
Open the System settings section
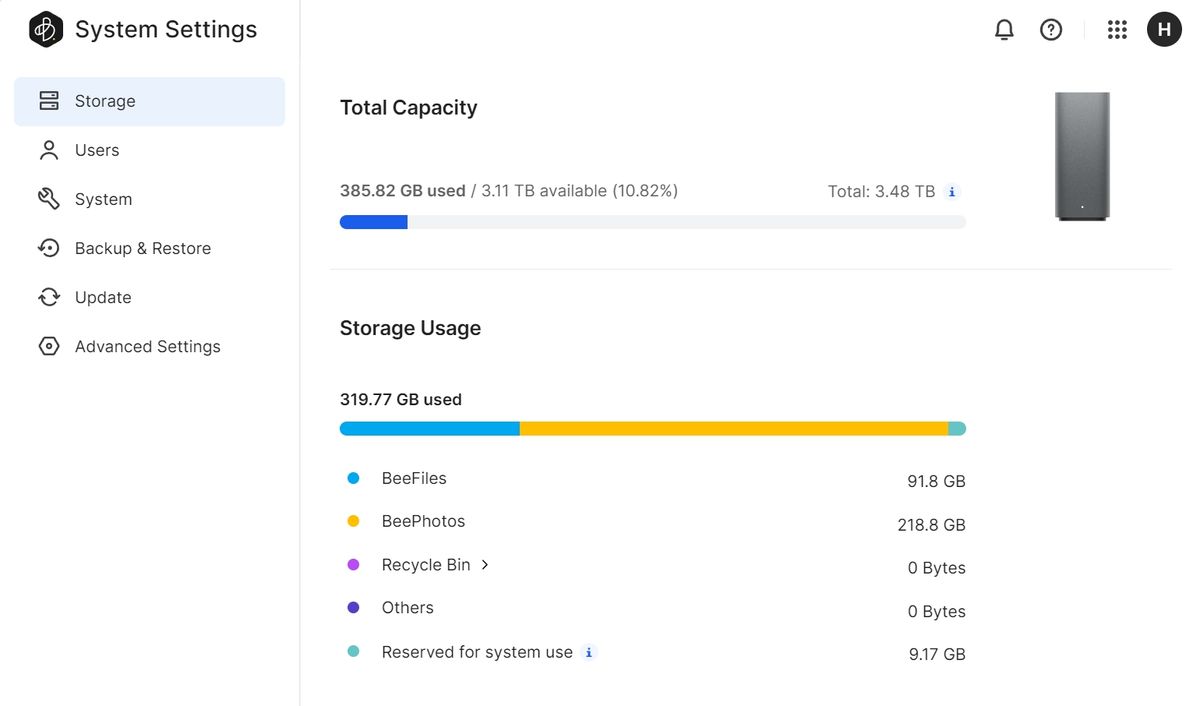coord(103,198)
